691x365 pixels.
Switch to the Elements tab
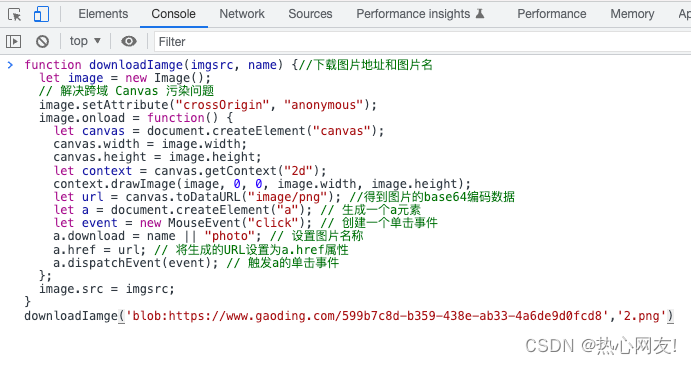[x=103, y=14]
